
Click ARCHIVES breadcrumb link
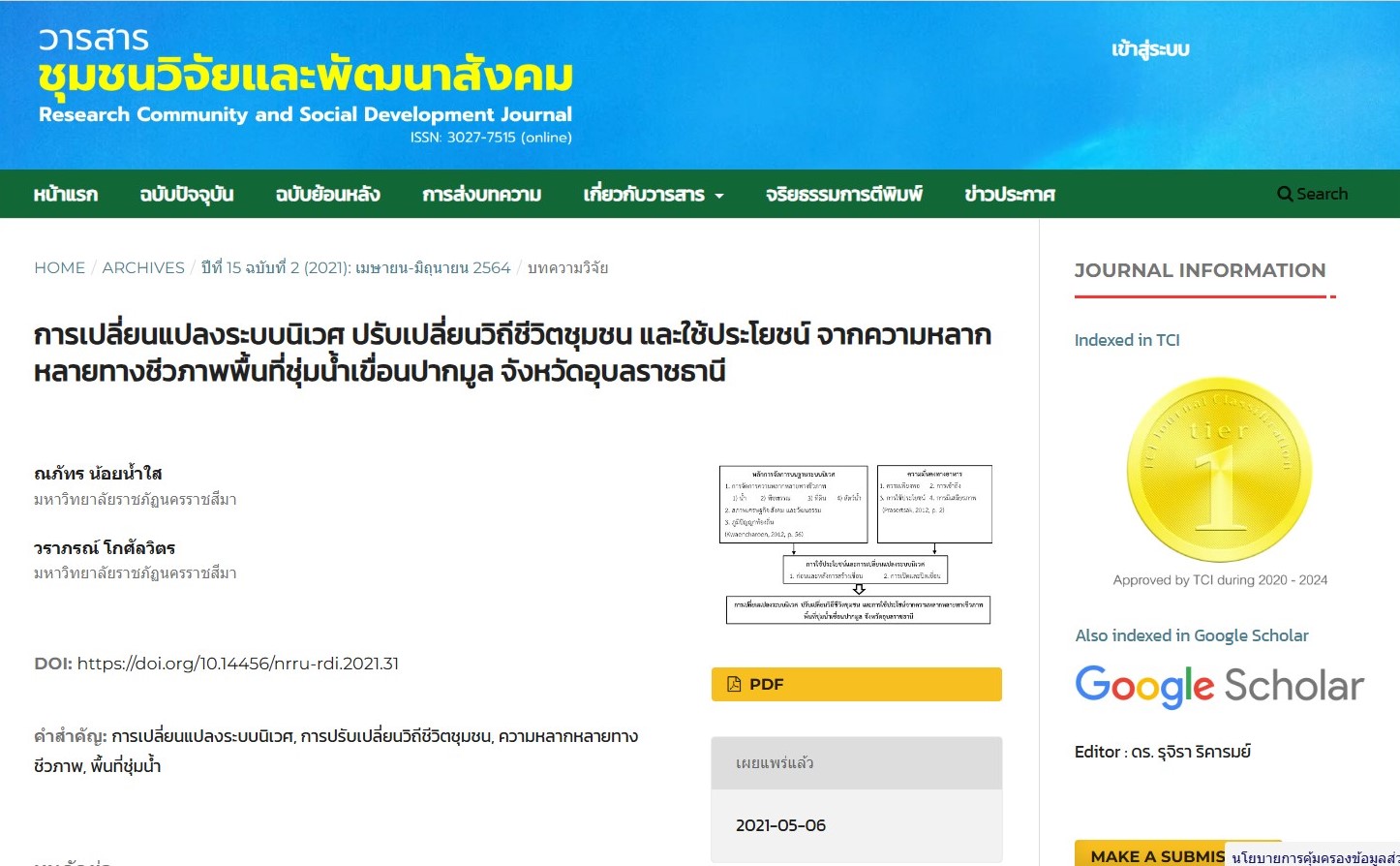coord(143,267)
